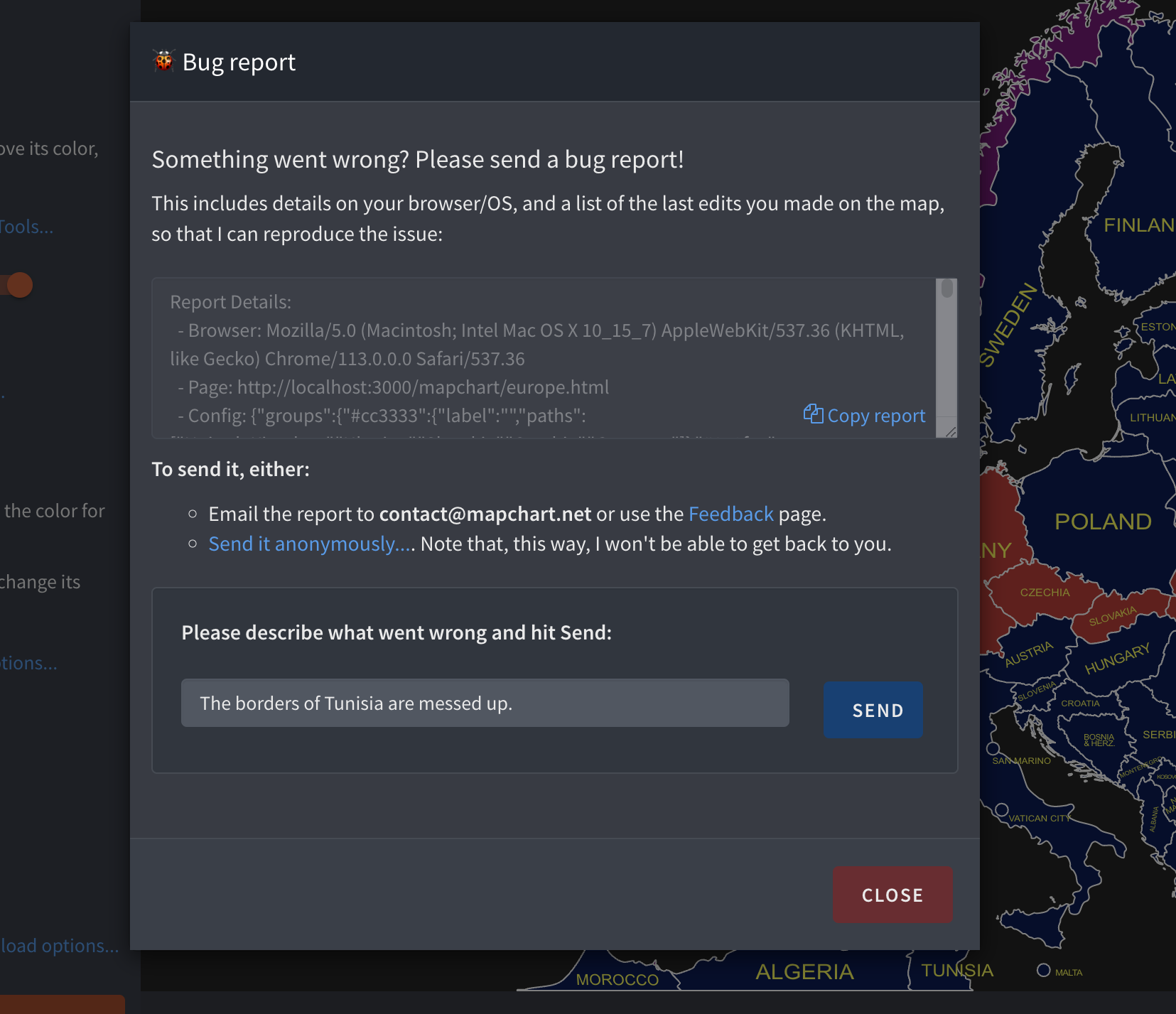Viewport: 1176px width, 1014px height.
Task: Click the bug description text field
Action: tap(485, 703)
